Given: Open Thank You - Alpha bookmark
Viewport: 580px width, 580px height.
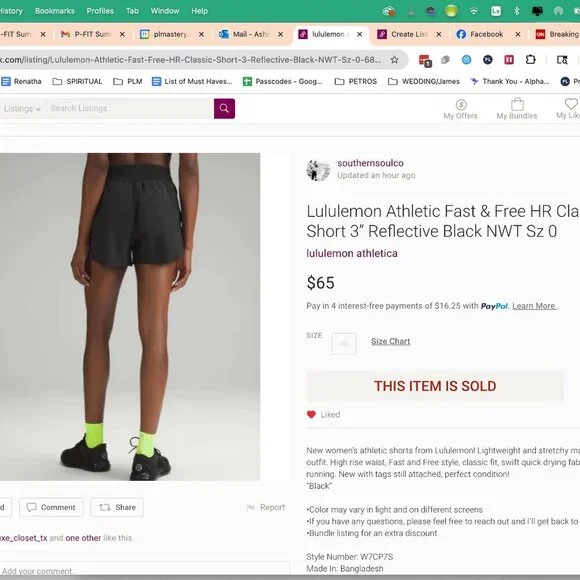Looking at the screenshot, I should click(510, 81).
